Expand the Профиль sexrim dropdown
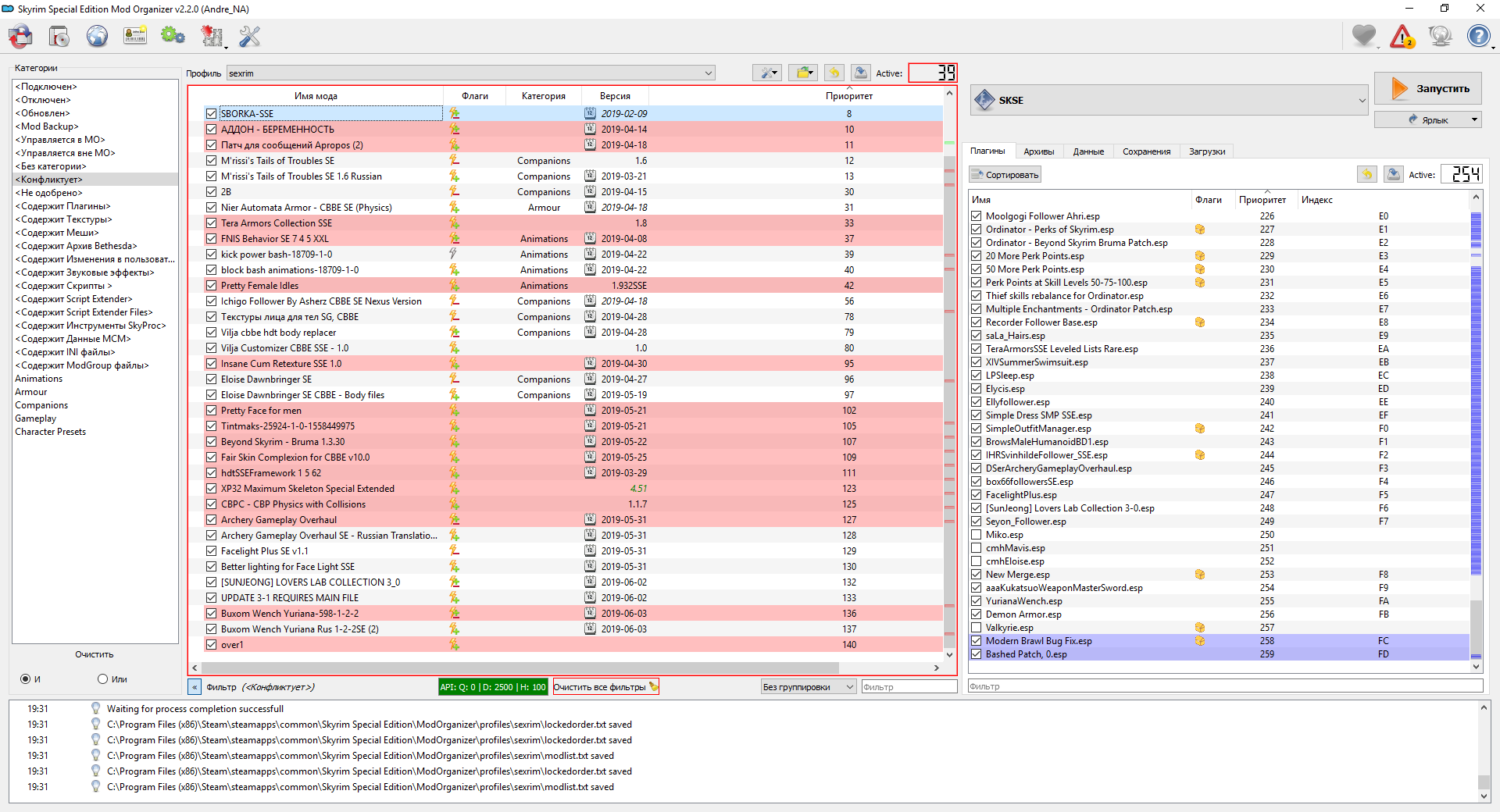Screen dimensions: 1500x812 pyautogui.click(x=470, y=73)
